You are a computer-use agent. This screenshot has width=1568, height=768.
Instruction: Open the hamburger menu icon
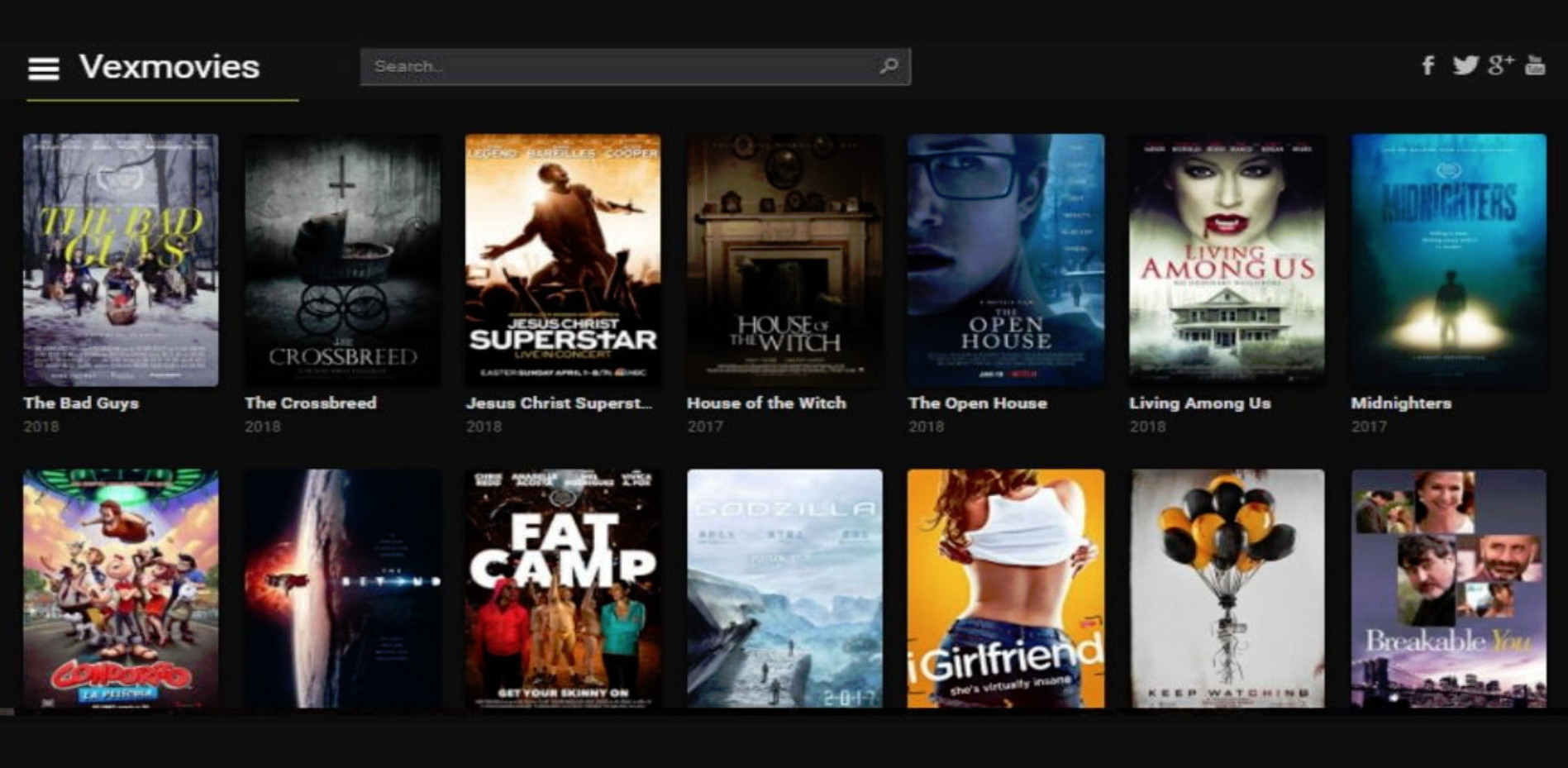coord(44,69)
